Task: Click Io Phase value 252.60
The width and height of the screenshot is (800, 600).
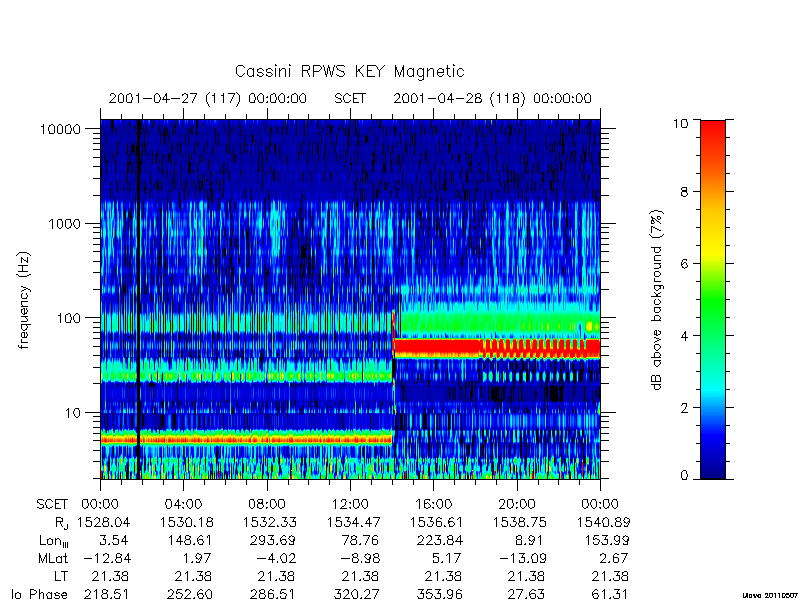Action: 190,594
